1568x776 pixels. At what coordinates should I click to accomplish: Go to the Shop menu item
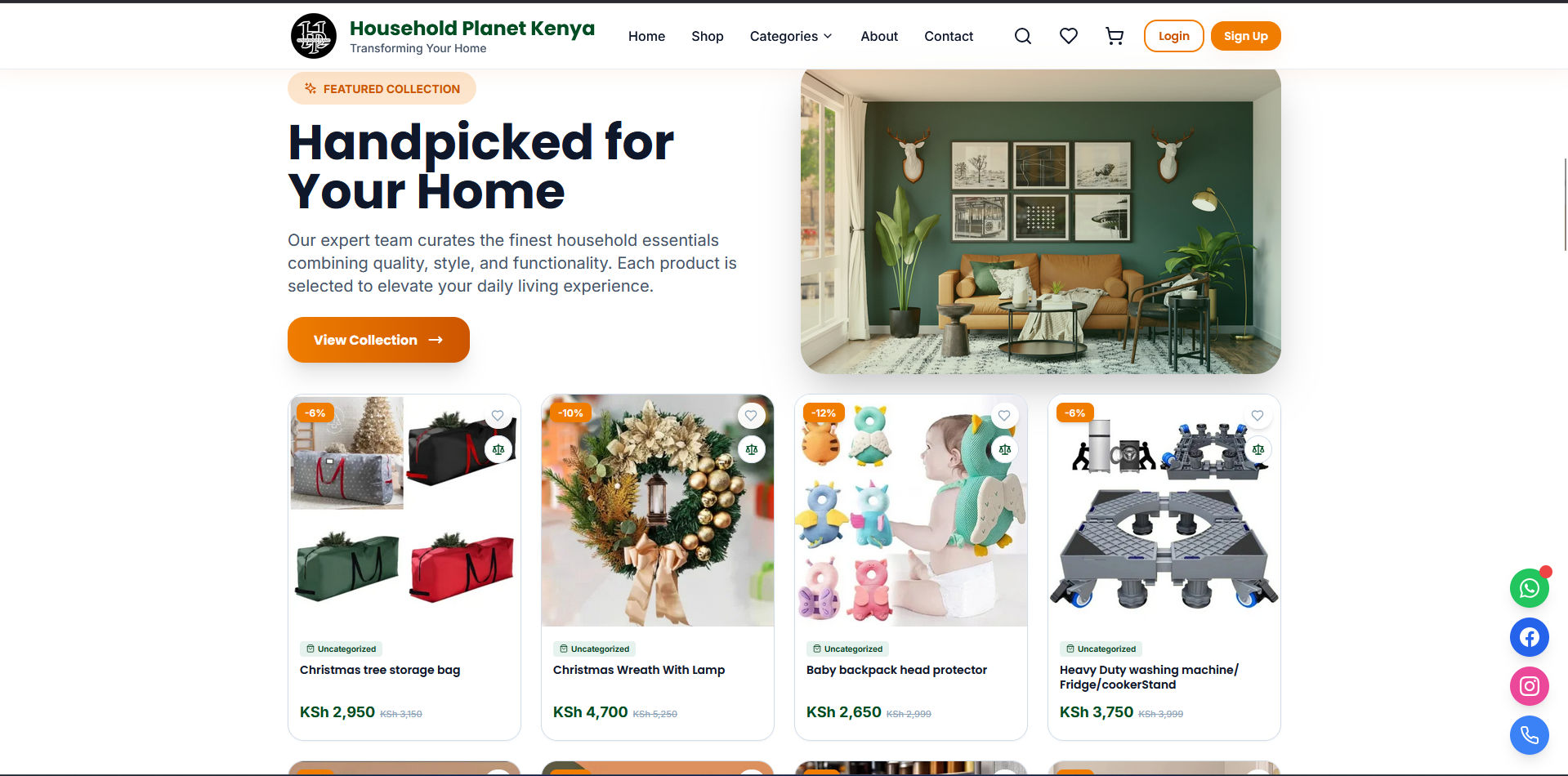pos(708,36)
